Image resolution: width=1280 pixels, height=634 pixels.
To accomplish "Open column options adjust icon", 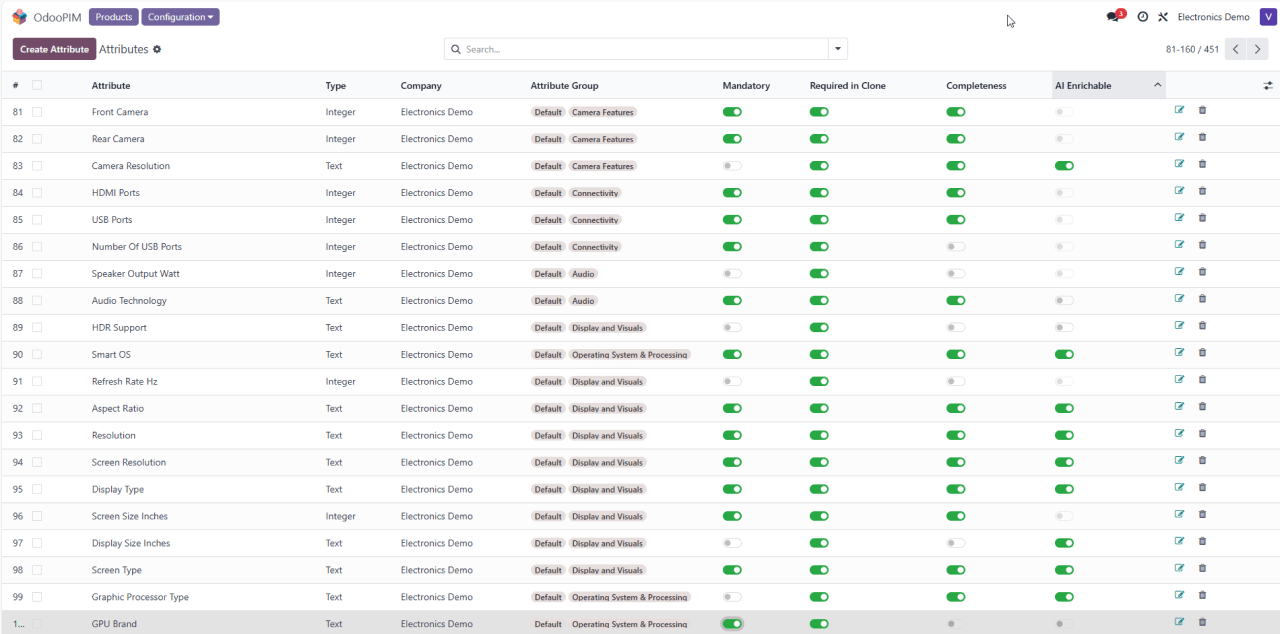I will click(1268, 86).
